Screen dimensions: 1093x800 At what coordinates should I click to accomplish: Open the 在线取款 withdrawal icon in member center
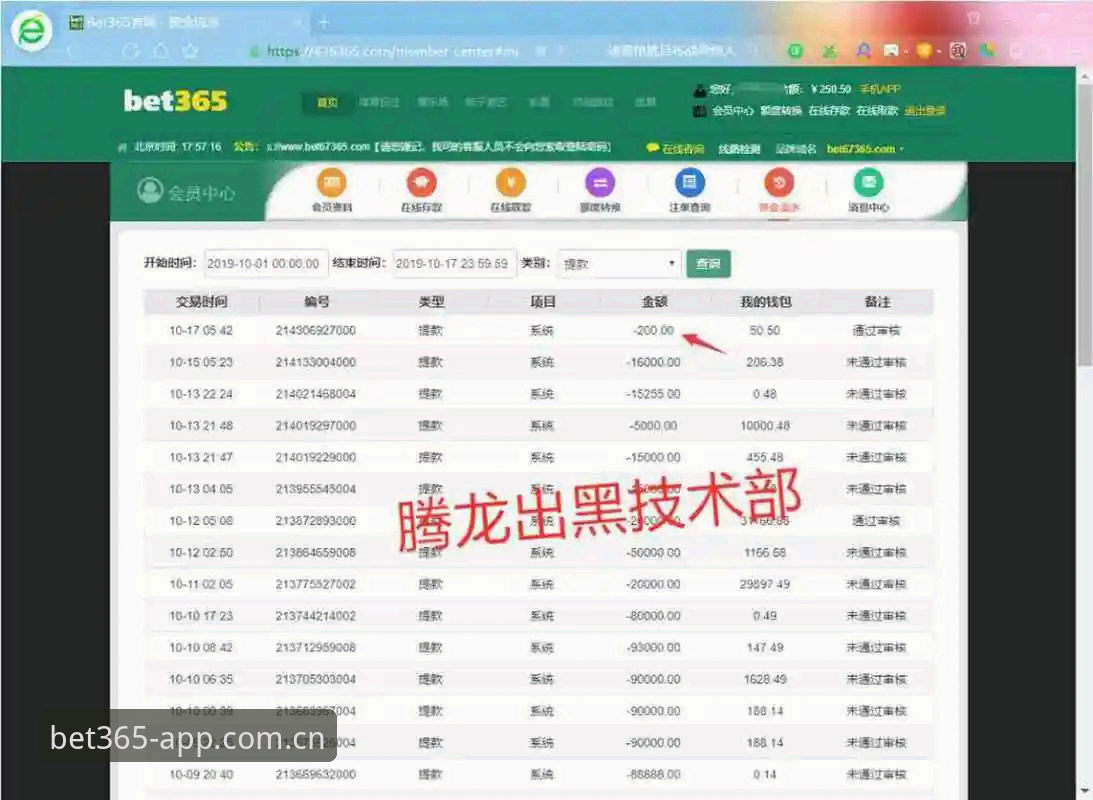(x=510, y=183)
